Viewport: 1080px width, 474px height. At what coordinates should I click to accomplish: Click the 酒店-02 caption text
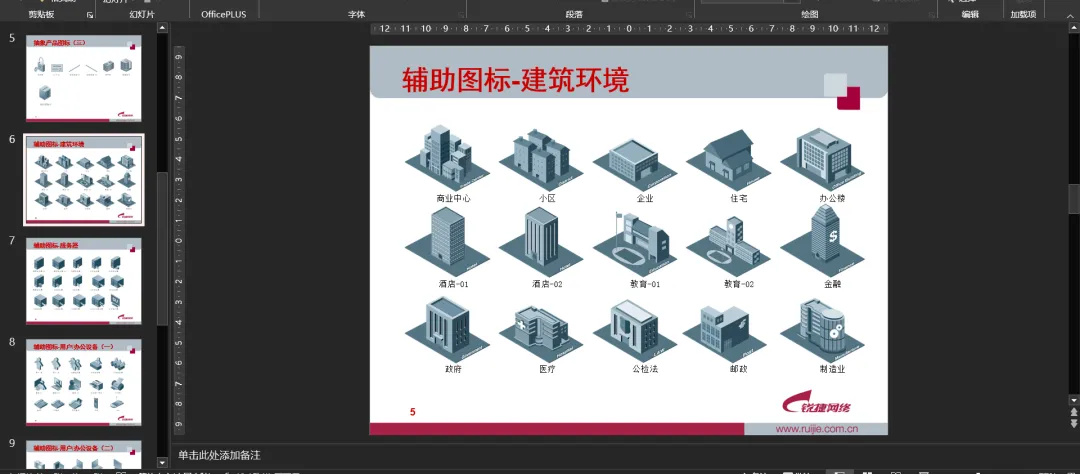(548, 284)
